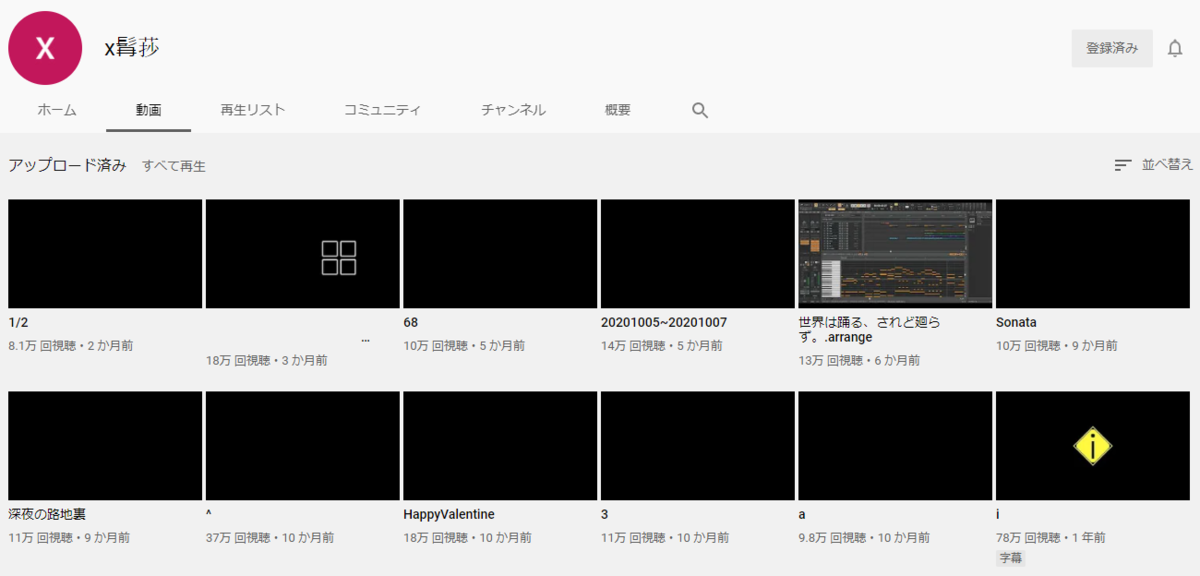
Task: Click the text 78万 回視聴・1 年前
Action: point(1050,538)
